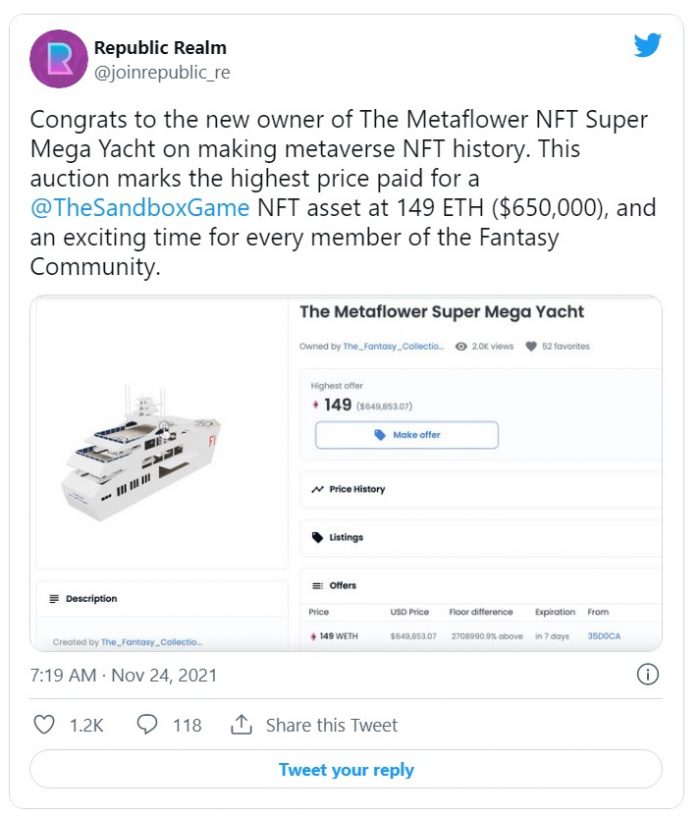Click the Republic Realm account name
Viewport: 700px width, 817px height.
(x=160, y=47)
